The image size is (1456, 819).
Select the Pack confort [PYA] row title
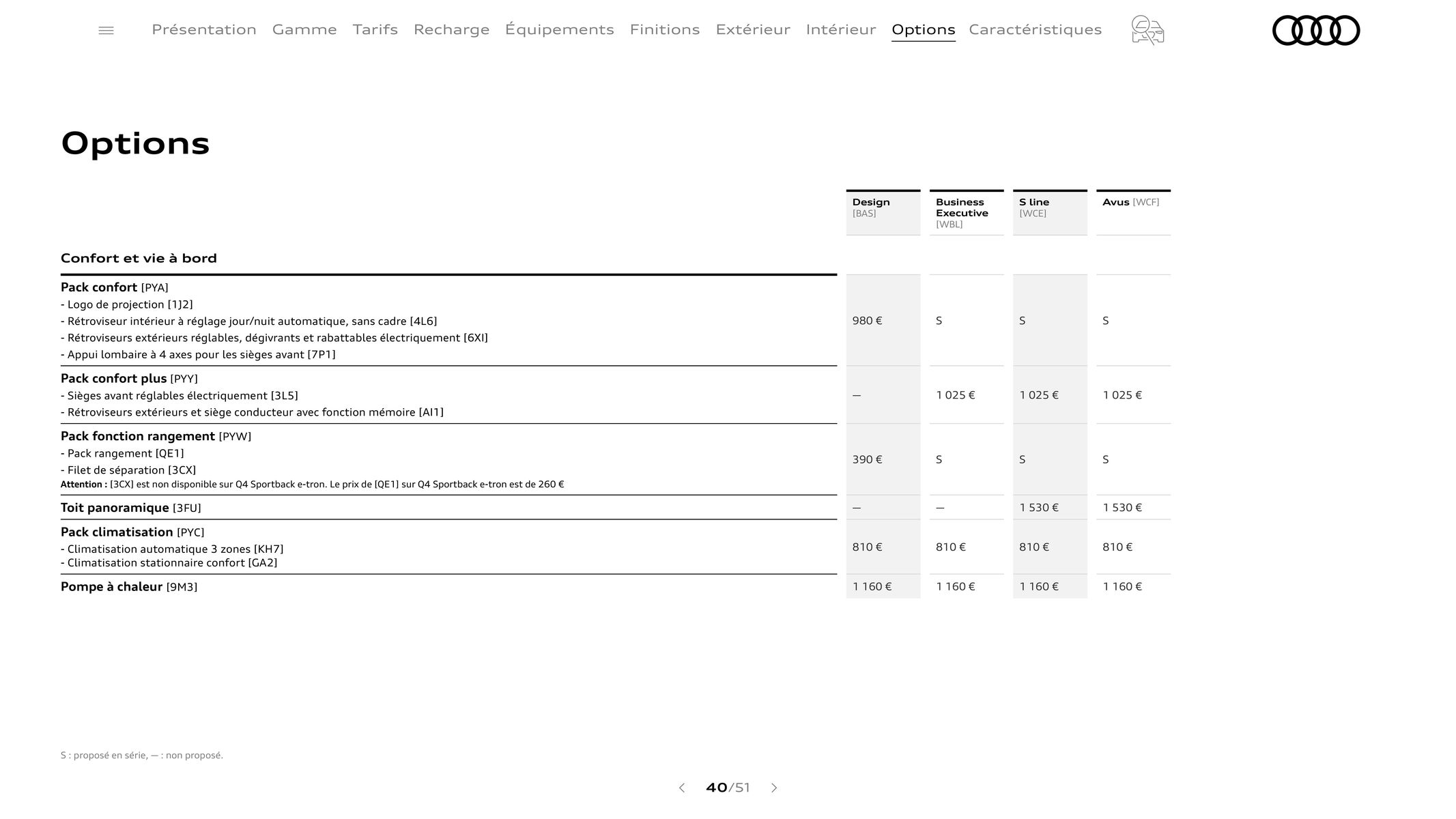coord(114,287)
